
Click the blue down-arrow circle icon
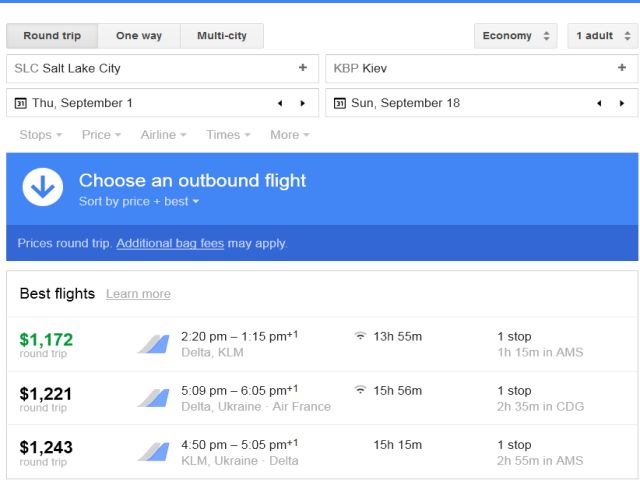pyautogui.click(x=43, y=187)
